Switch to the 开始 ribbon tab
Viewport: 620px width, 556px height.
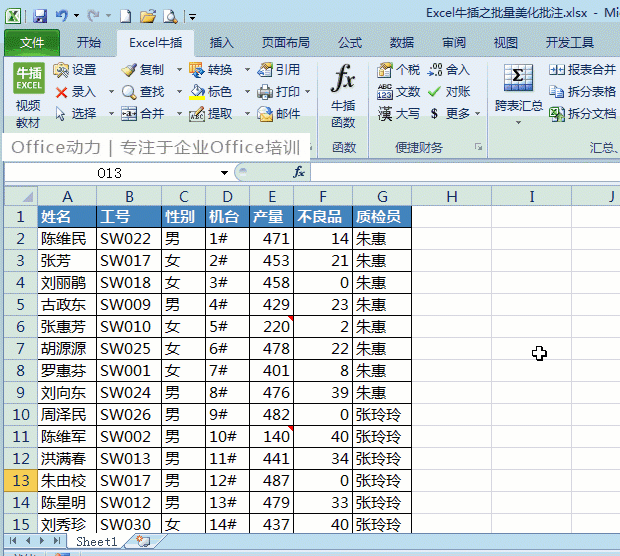click(89, 43)
